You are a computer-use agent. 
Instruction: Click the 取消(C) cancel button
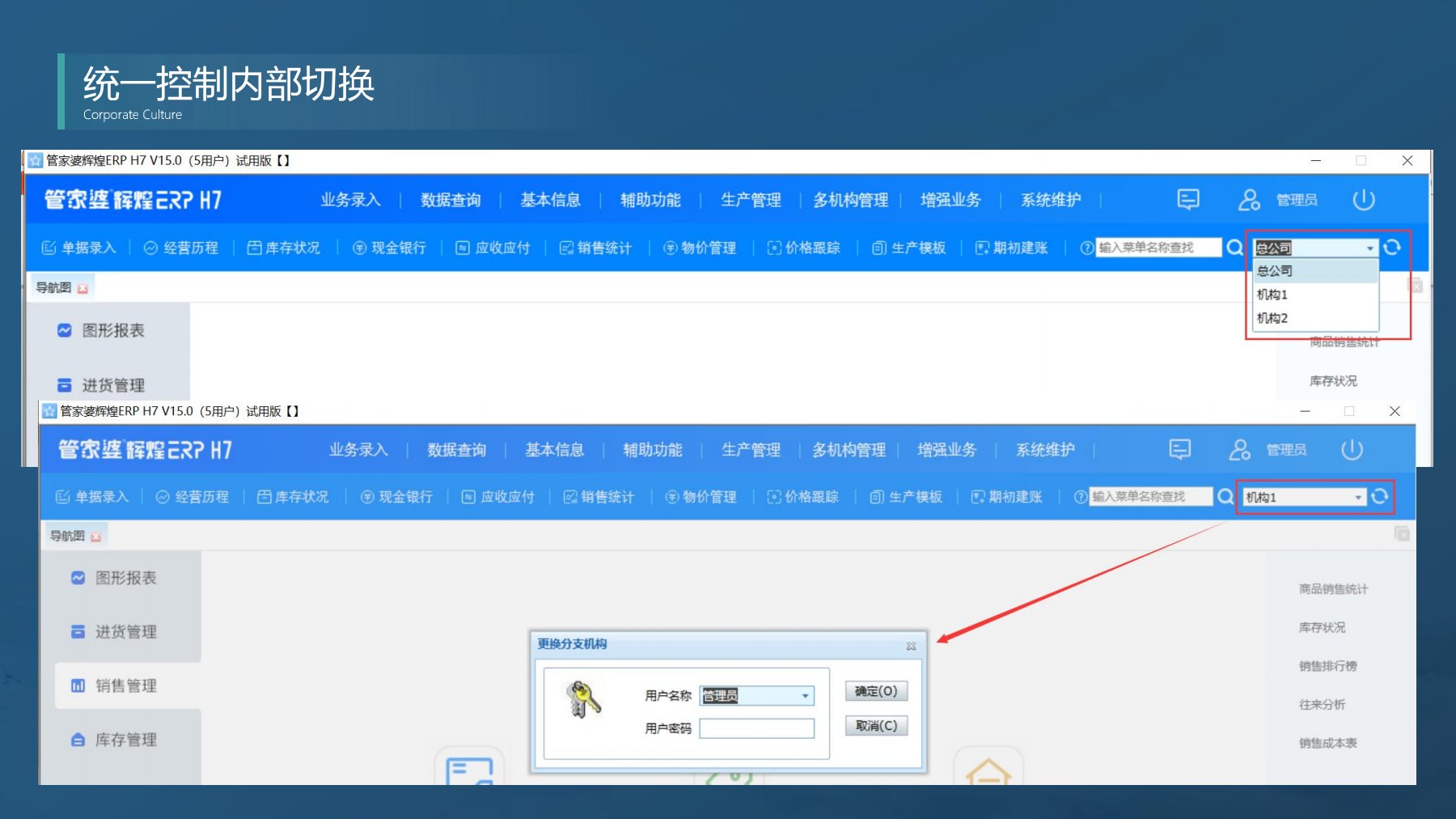click(875, 725)
